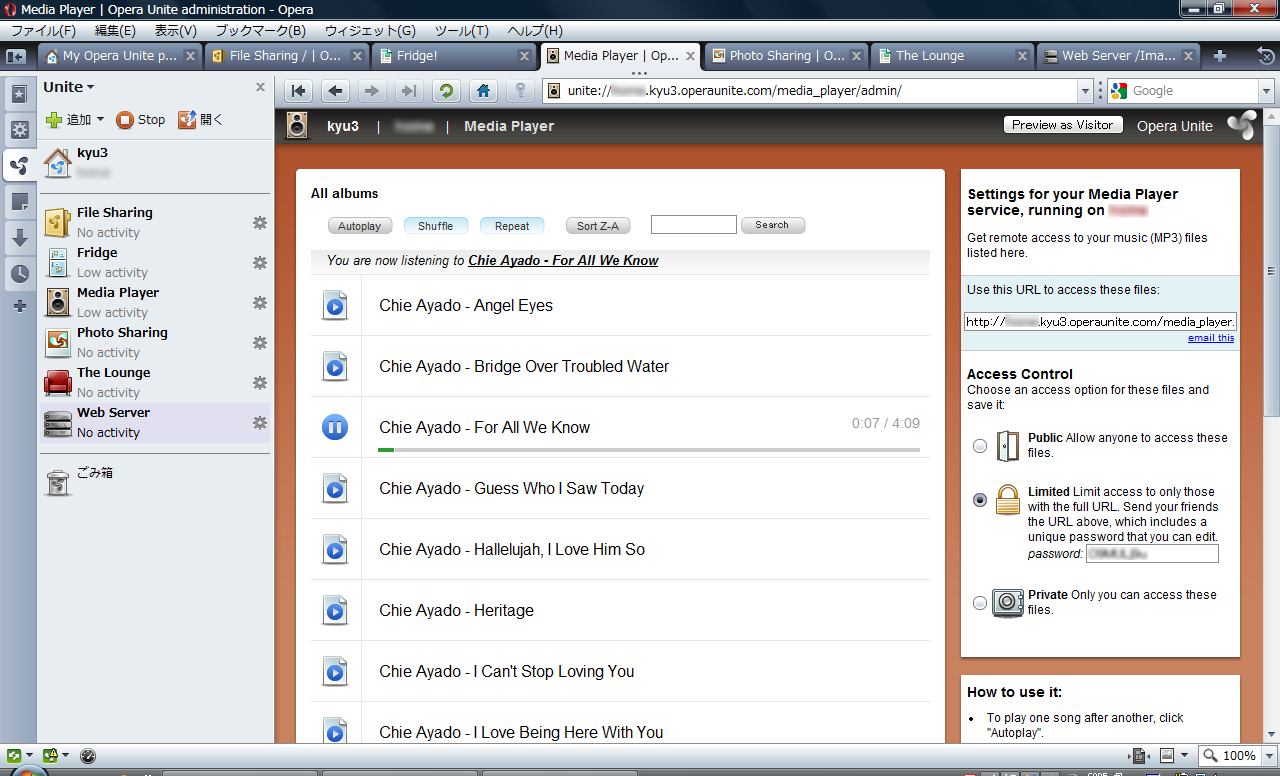Open closed tabs trash dropdown

coord(1265,56)
